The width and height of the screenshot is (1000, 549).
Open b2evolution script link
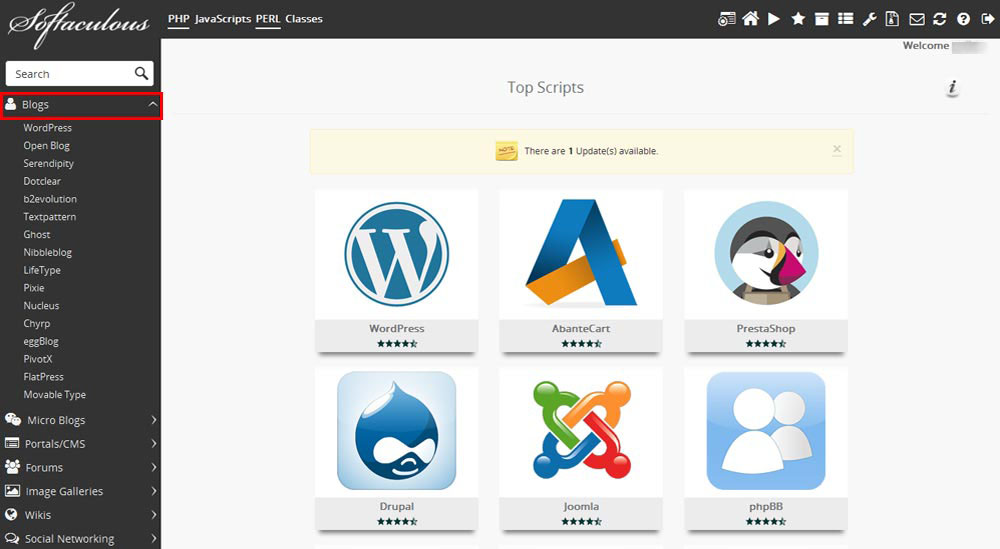50,199
